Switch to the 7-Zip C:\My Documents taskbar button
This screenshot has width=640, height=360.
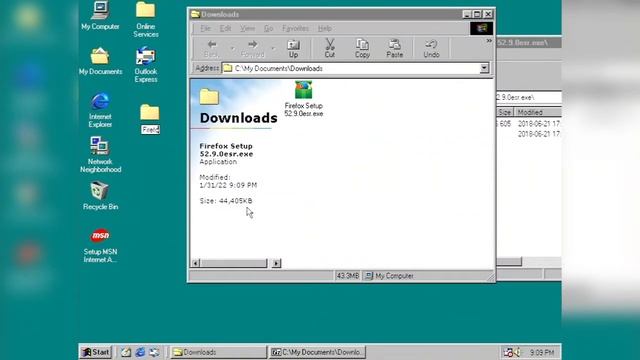317,352
